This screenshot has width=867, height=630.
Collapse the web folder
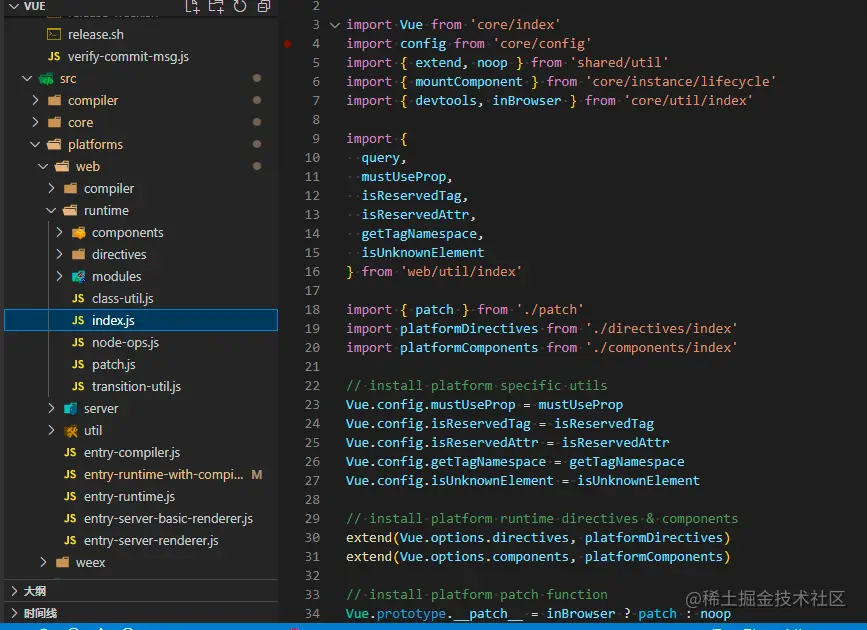click(43, 166)
